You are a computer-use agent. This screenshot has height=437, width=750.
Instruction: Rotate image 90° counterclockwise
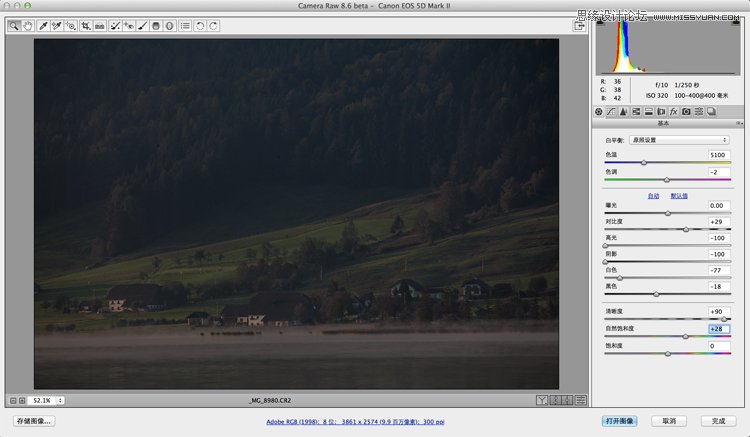click(x=200, y=26)
